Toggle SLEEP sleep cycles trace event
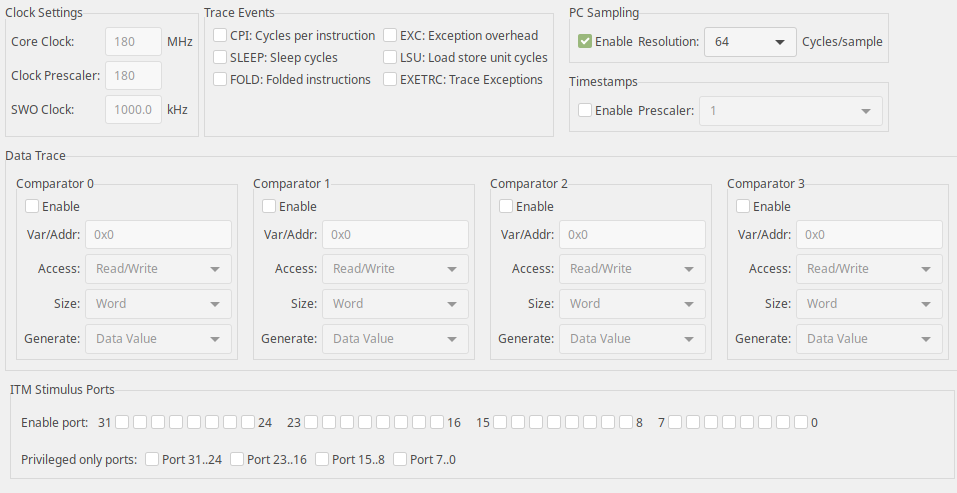 tap(220, 58)
